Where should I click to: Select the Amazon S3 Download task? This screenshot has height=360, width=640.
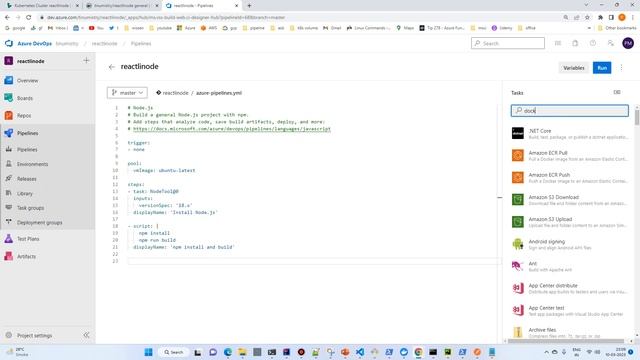pyautogui.click(x=570, y=200)
